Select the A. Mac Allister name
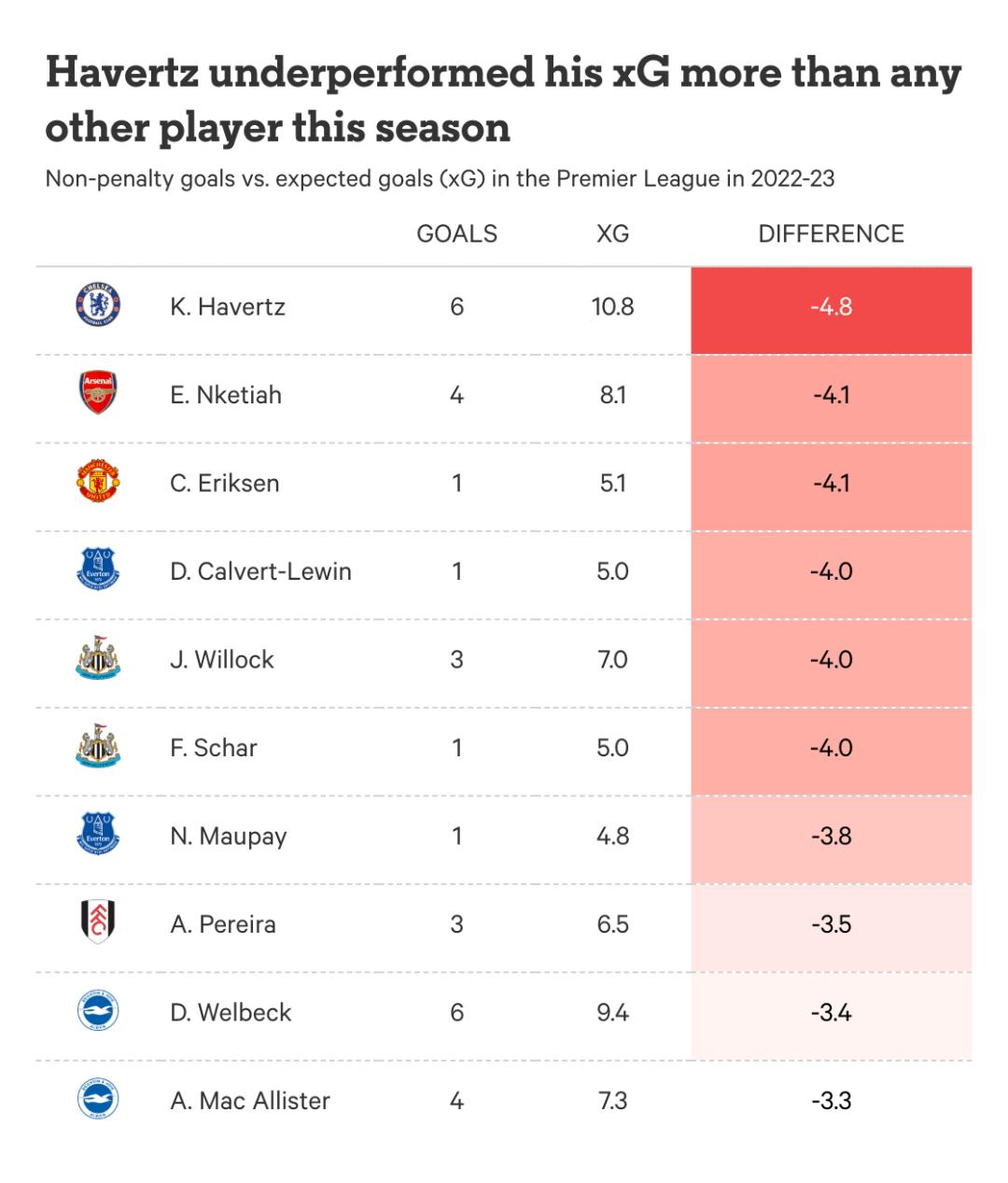Viewport: 1008px width, 1183px height. [x=250, y=1101]
